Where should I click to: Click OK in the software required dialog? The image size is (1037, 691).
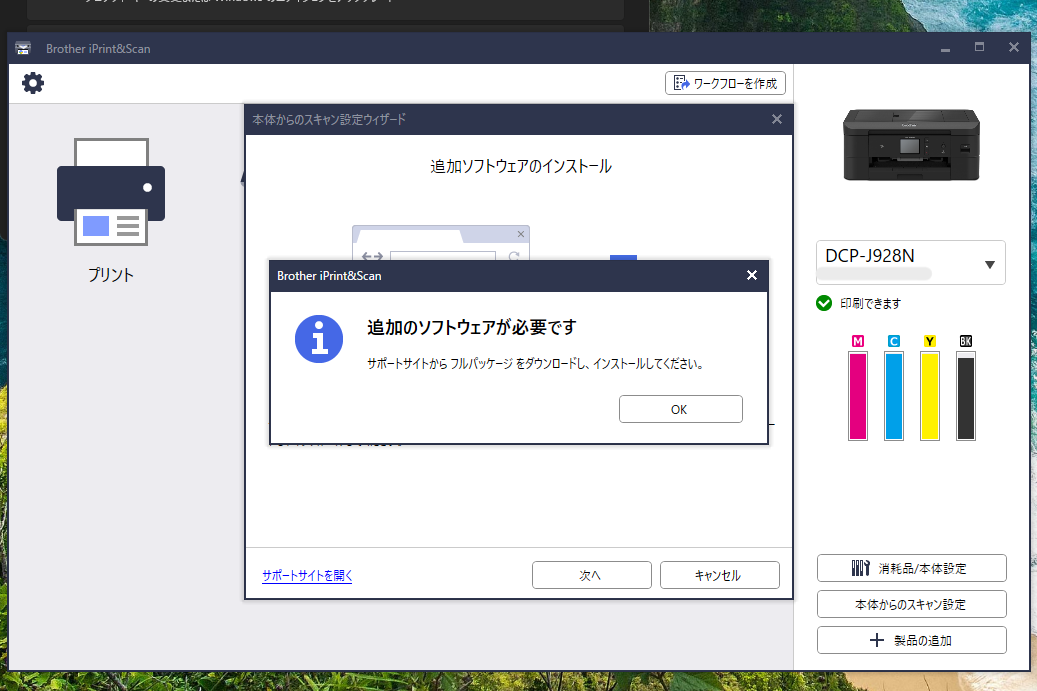click(x=681, y=409)
